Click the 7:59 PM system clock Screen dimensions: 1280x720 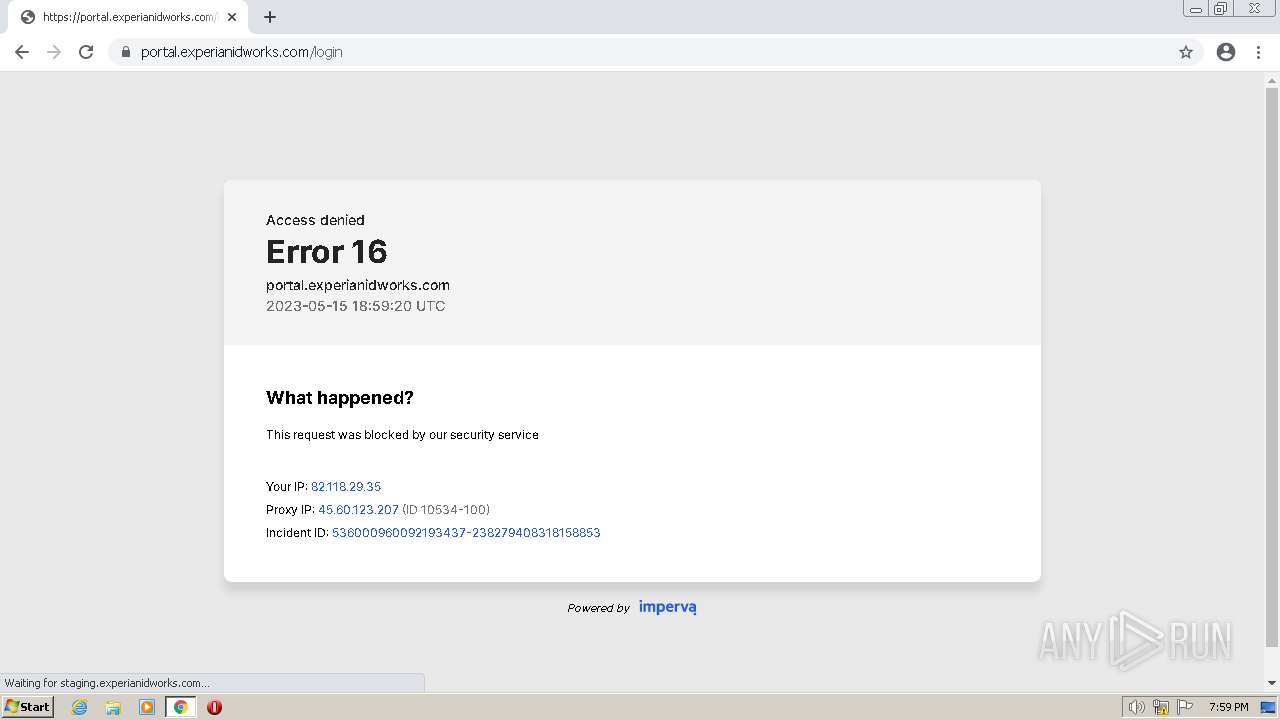click(x=1228, y=707)
